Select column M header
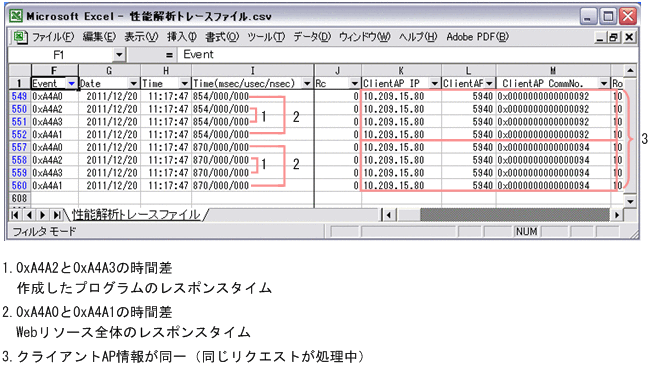Image resolution: width=651 pixels, height=368 pixels. click(x=553, y=71)
